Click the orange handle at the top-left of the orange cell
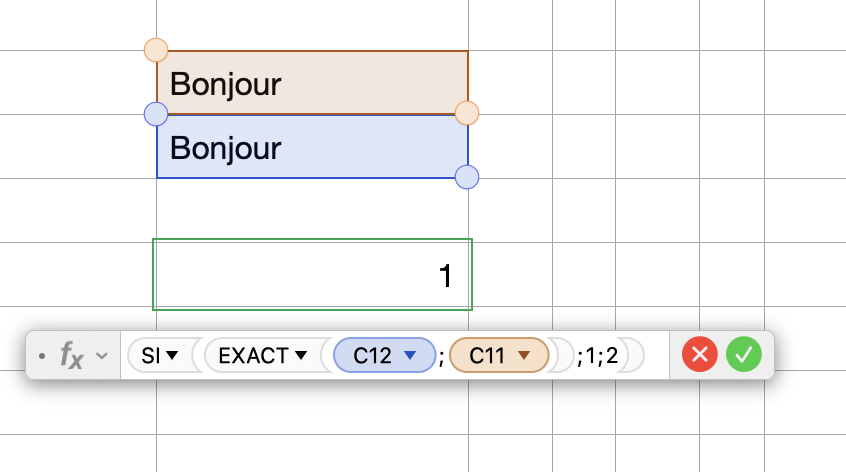Screen dimensions: 846x472 coord(156,50)
